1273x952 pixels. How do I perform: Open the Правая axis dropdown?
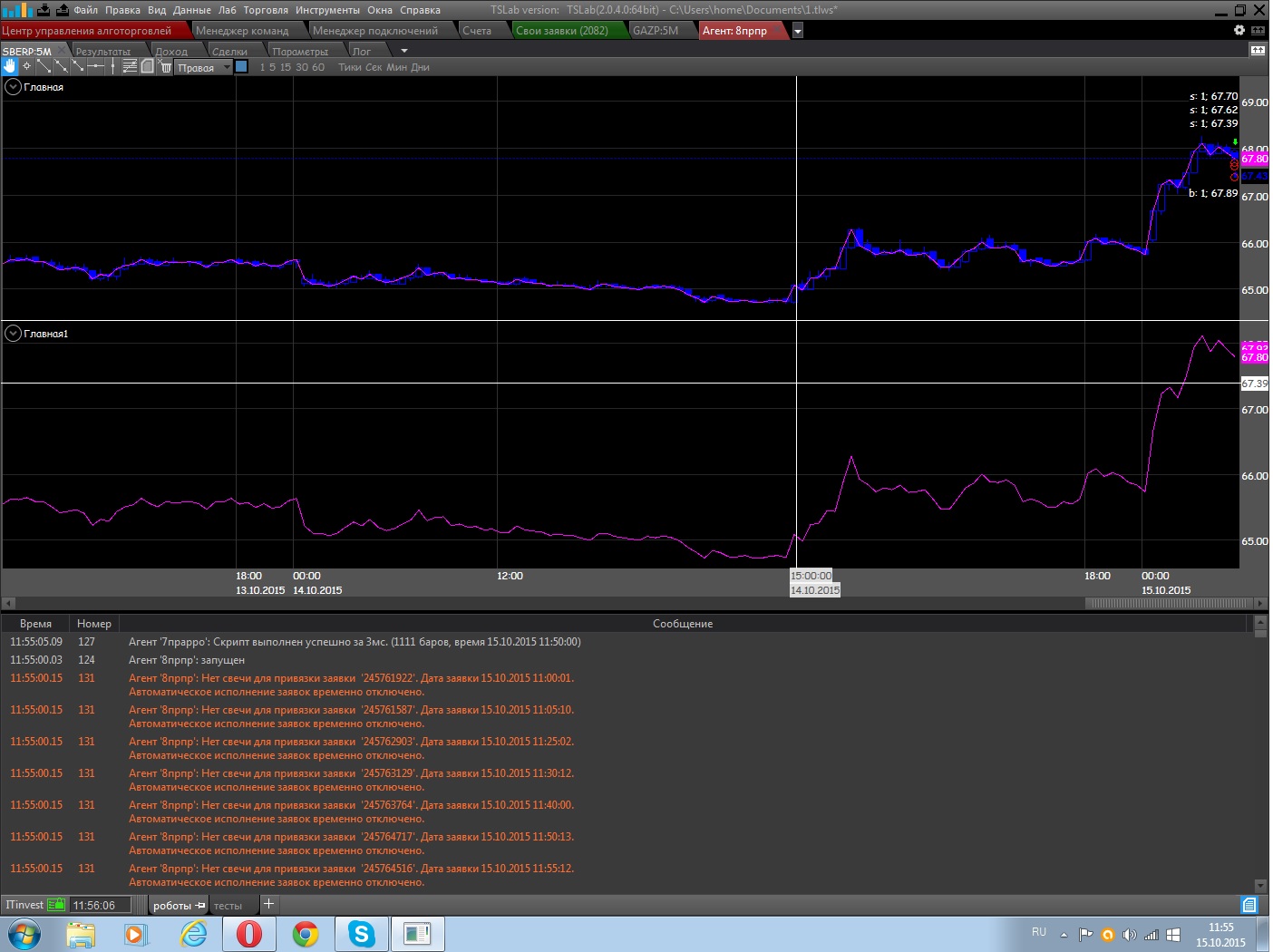(227, 67)
